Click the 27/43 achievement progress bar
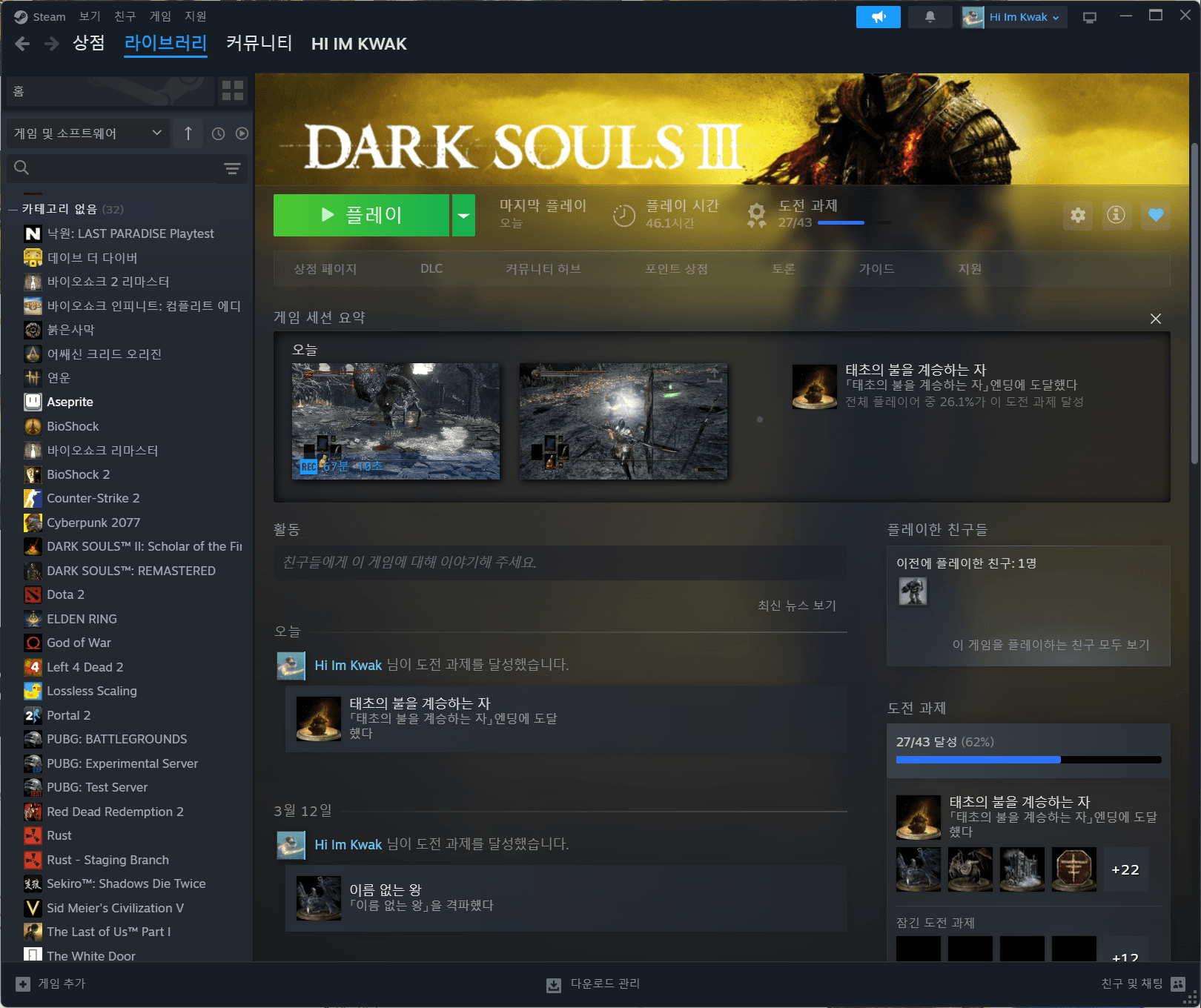 [x=1028, y=760]
